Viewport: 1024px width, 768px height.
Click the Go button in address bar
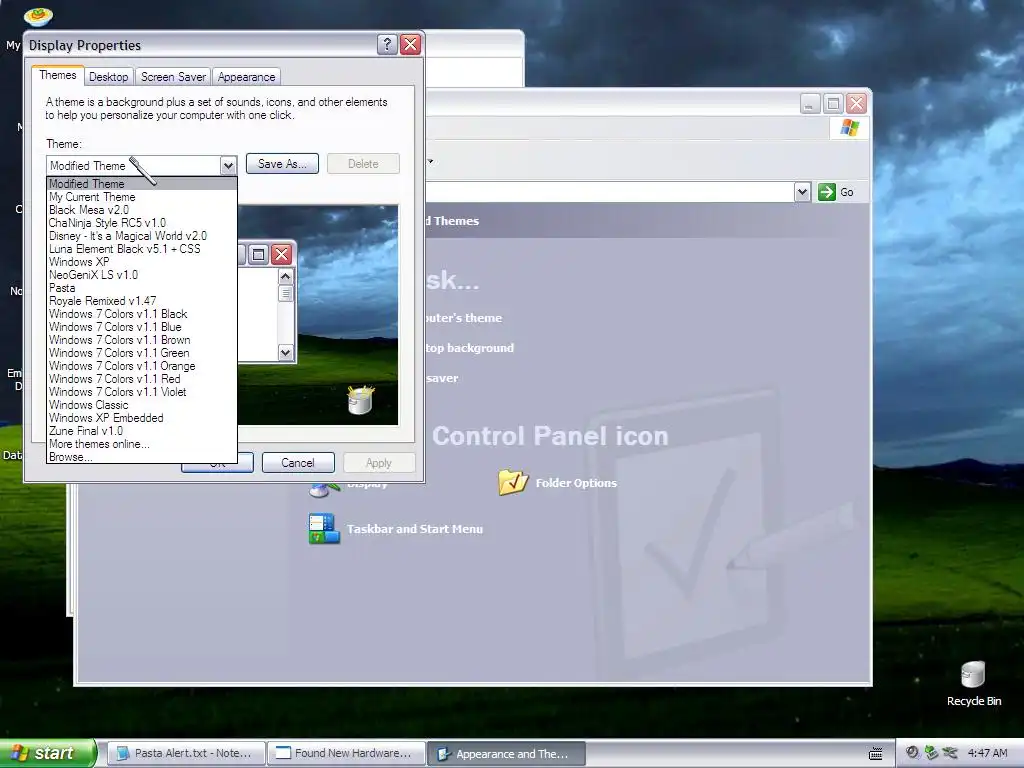point(837,192)
